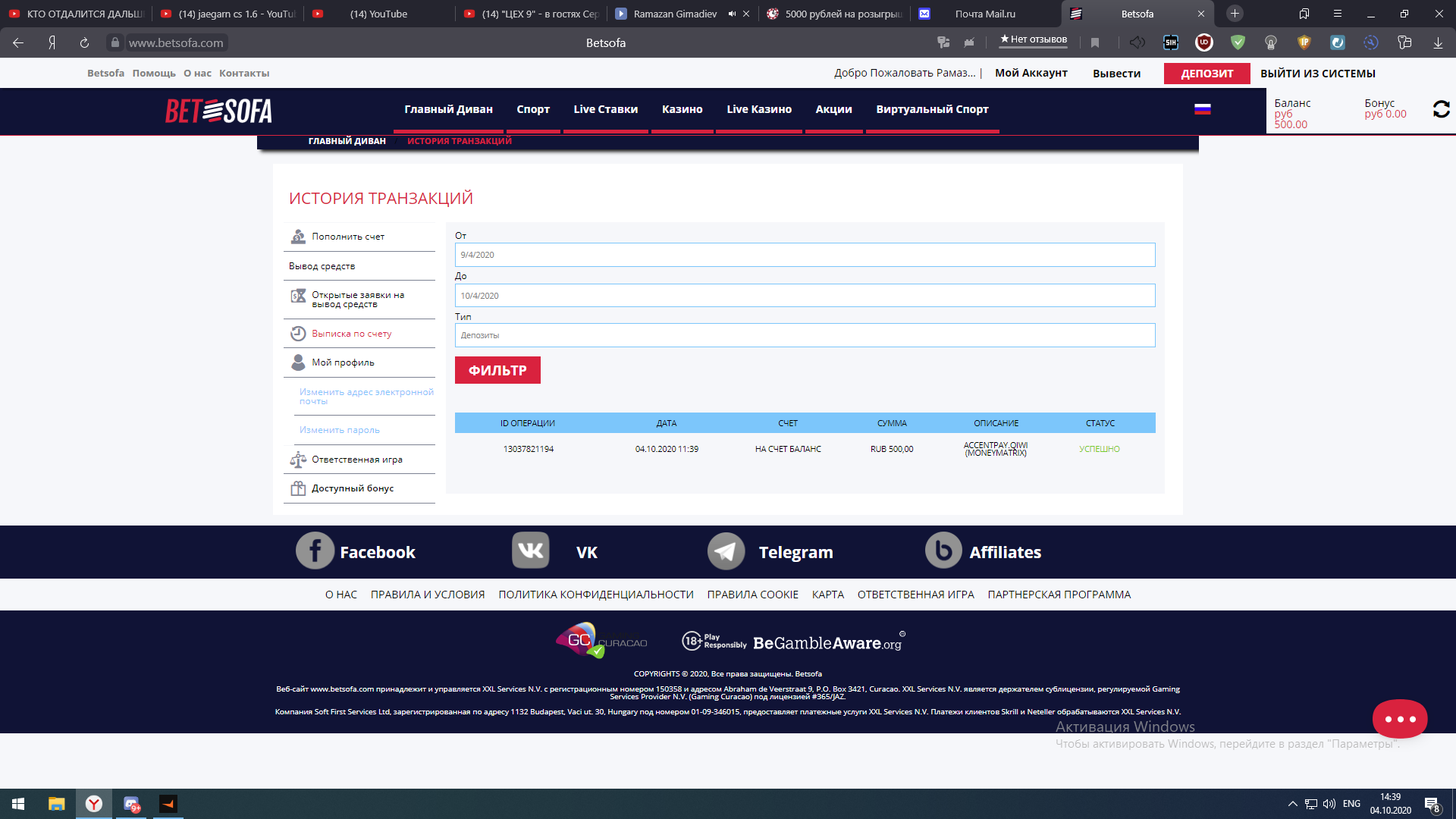Click the Russian flag language icon
The height and width of the screenshot is (819, 1456).
(x=1202, y=109)
